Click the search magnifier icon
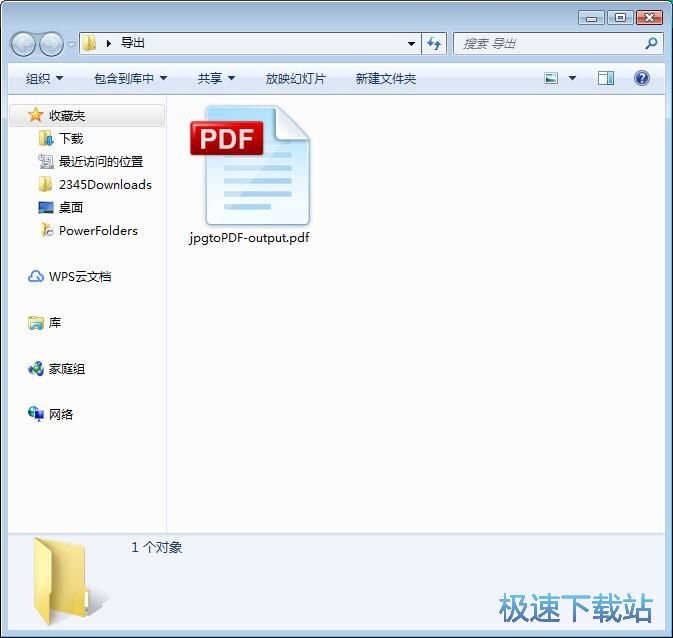Image resolution: width=673 pixels, height=638 pixels. pyautogui.click(x=651, y=43)
